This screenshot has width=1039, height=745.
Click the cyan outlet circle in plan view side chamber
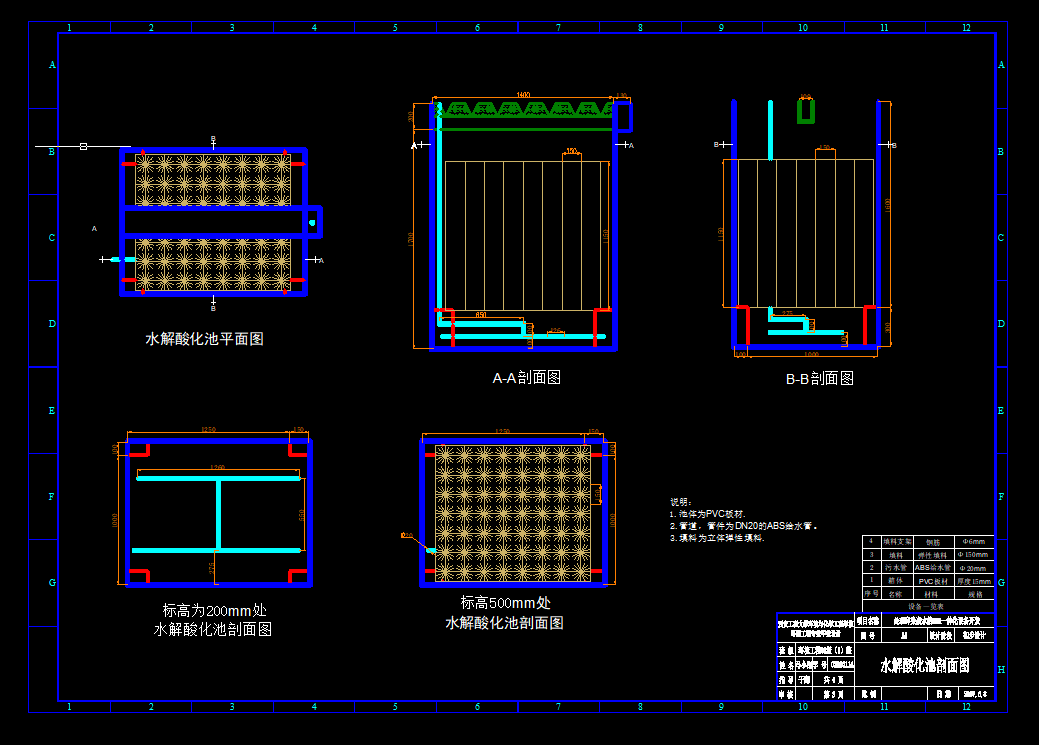tap(312, 223)
